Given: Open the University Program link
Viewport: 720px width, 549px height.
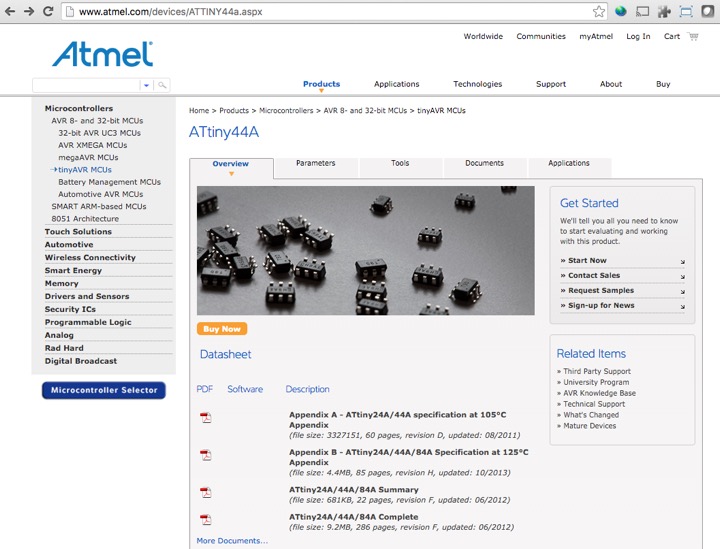Looking at the screenshot, I should tap(596, 382).
